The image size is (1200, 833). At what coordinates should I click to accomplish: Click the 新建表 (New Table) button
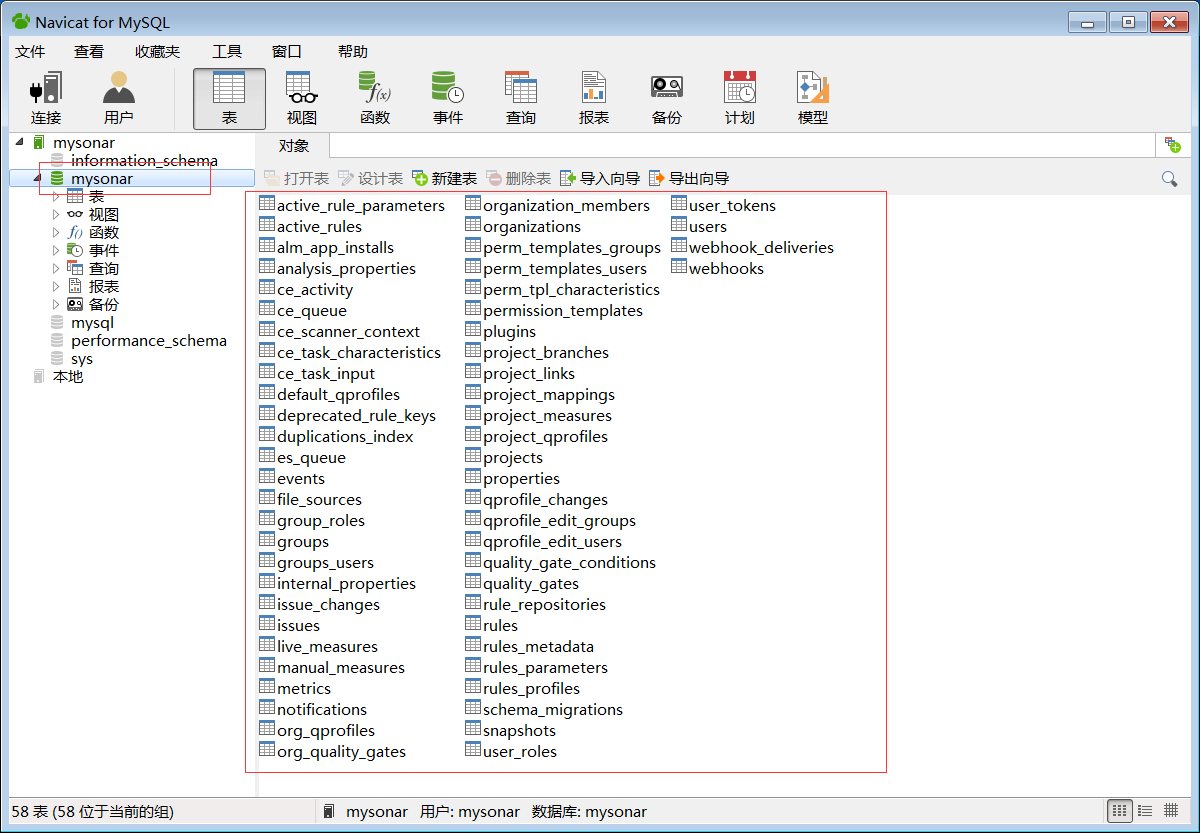(x=445, y=178)
